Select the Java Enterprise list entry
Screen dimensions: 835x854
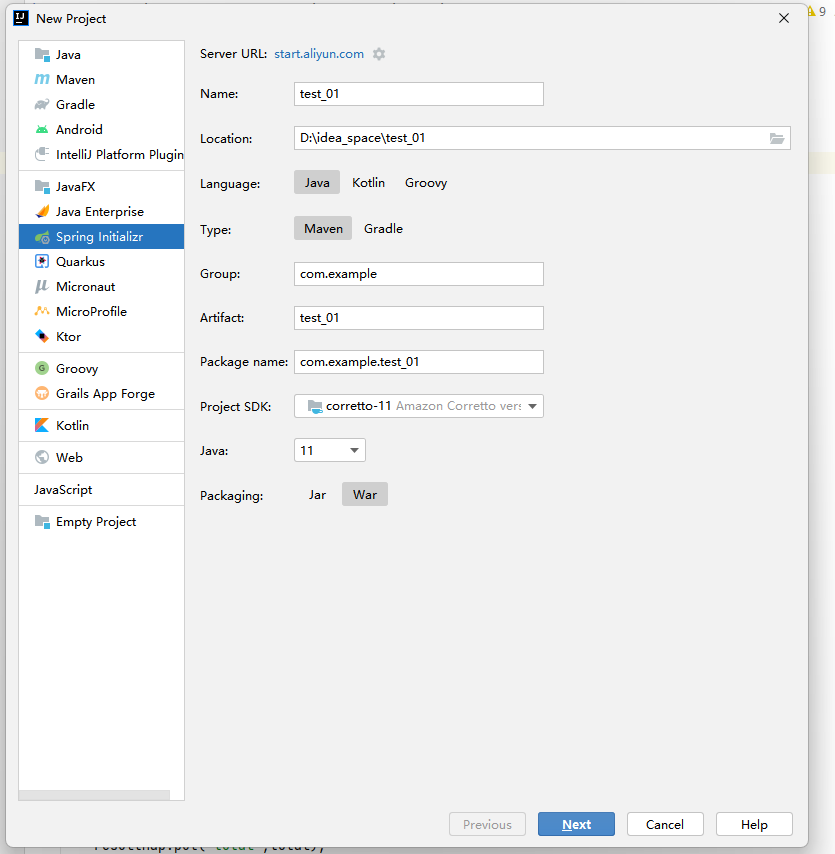click(101, 211)
